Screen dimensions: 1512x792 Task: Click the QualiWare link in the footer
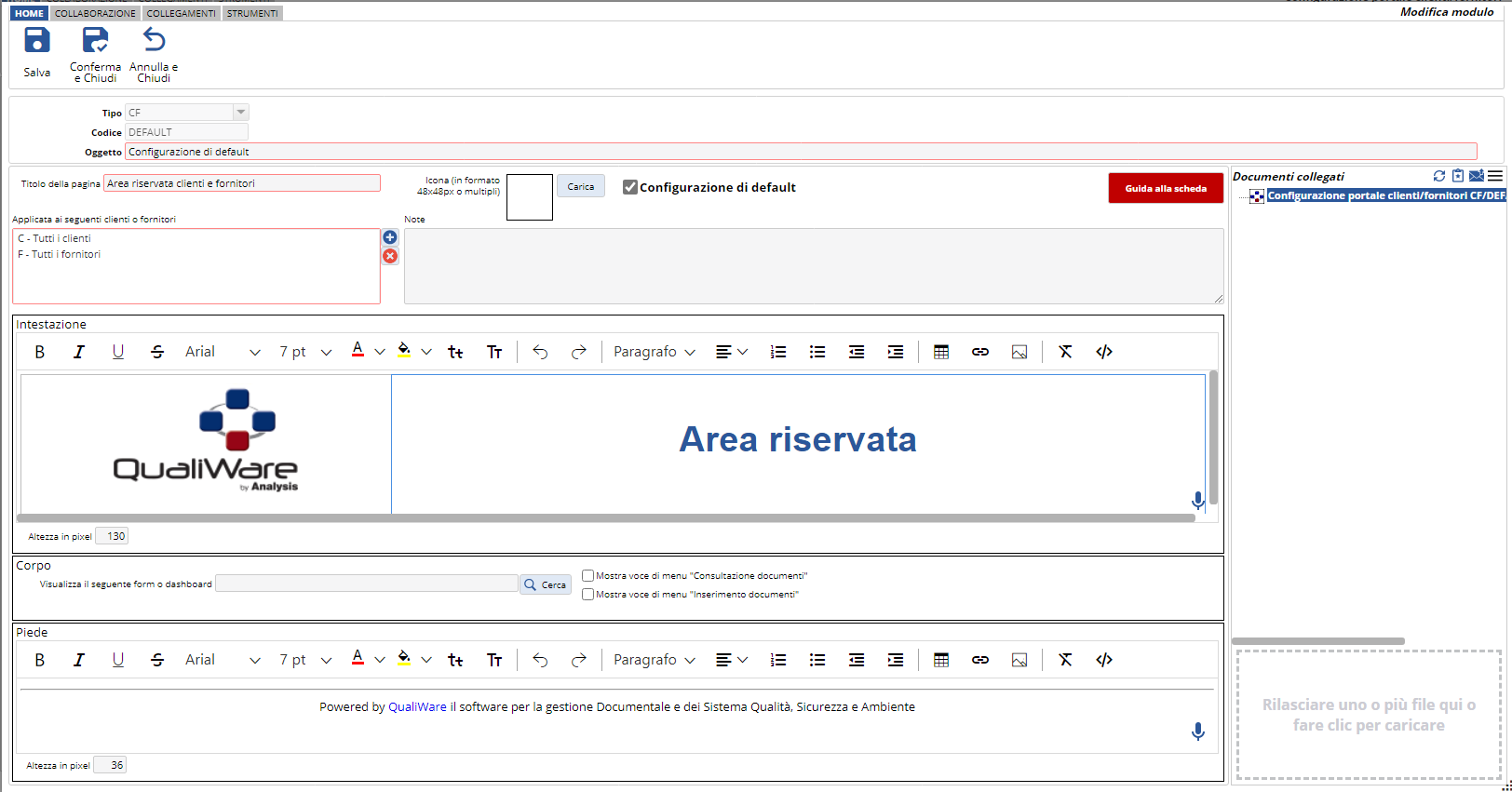click(417, 707)
